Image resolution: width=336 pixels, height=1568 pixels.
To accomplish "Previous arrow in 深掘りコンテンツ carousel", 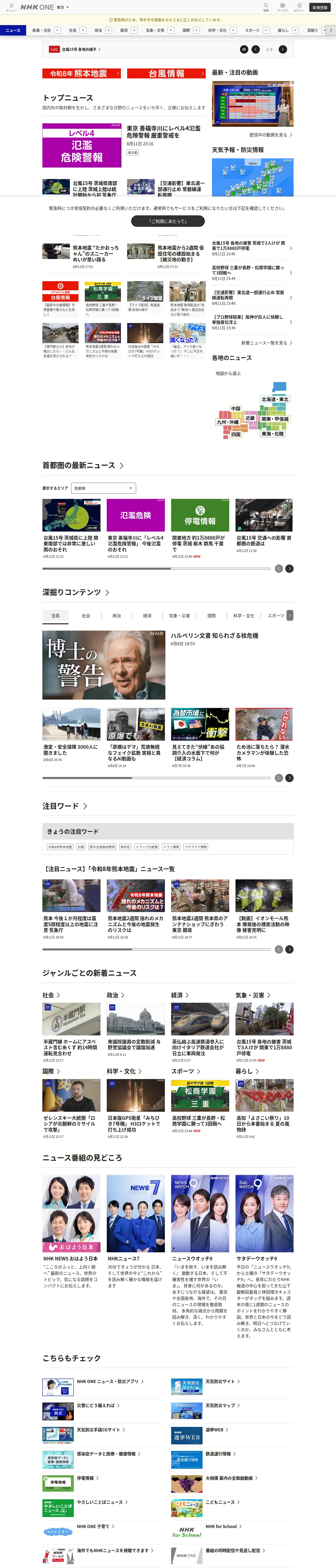I will (279, 778).
